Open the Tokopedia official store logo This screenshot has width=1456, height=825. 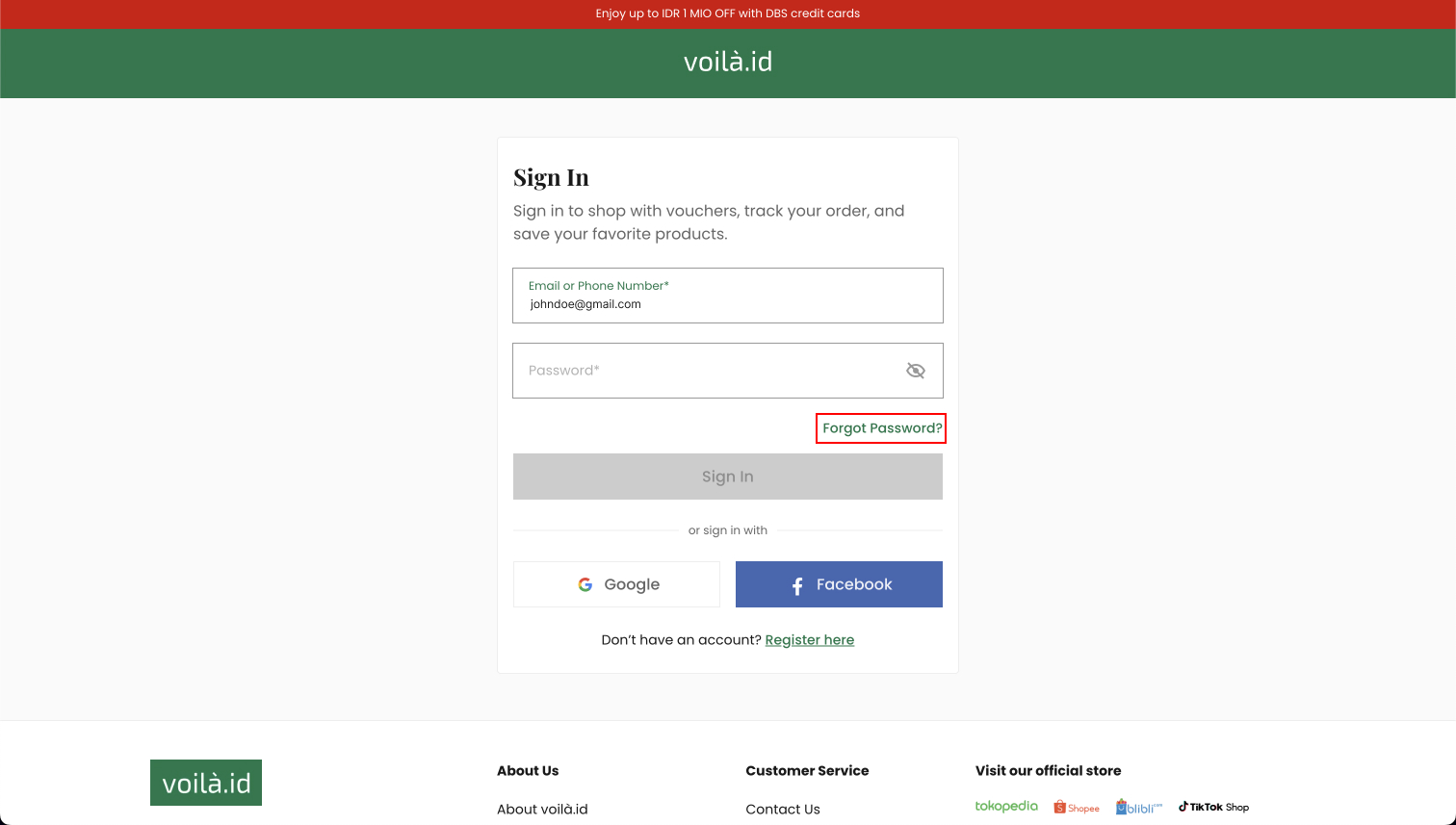coord(1006,807)
